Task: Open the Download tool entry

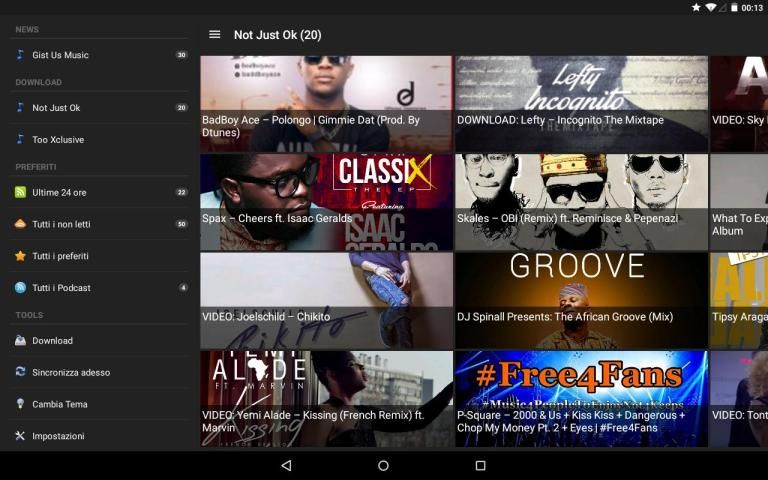Action: 52,340
